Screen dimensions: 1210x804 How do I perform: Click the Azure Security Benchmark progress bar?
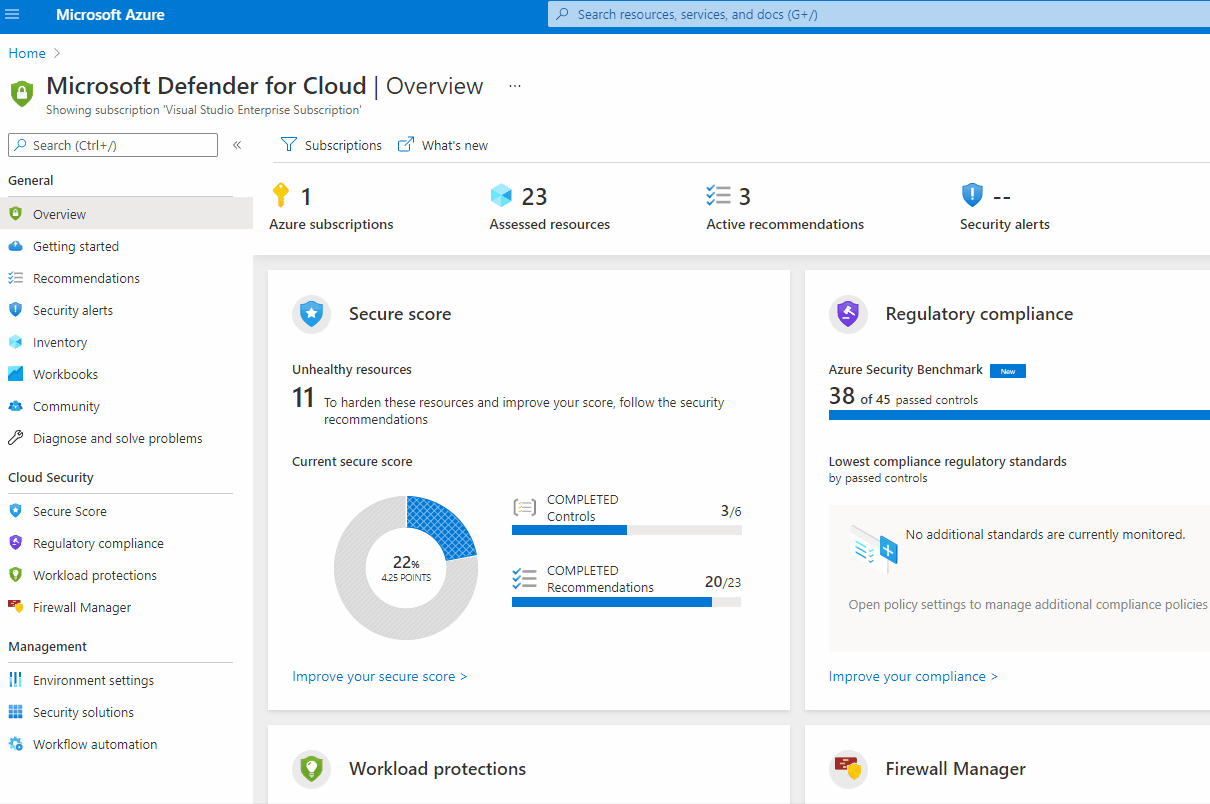[x=1019, y=415]
